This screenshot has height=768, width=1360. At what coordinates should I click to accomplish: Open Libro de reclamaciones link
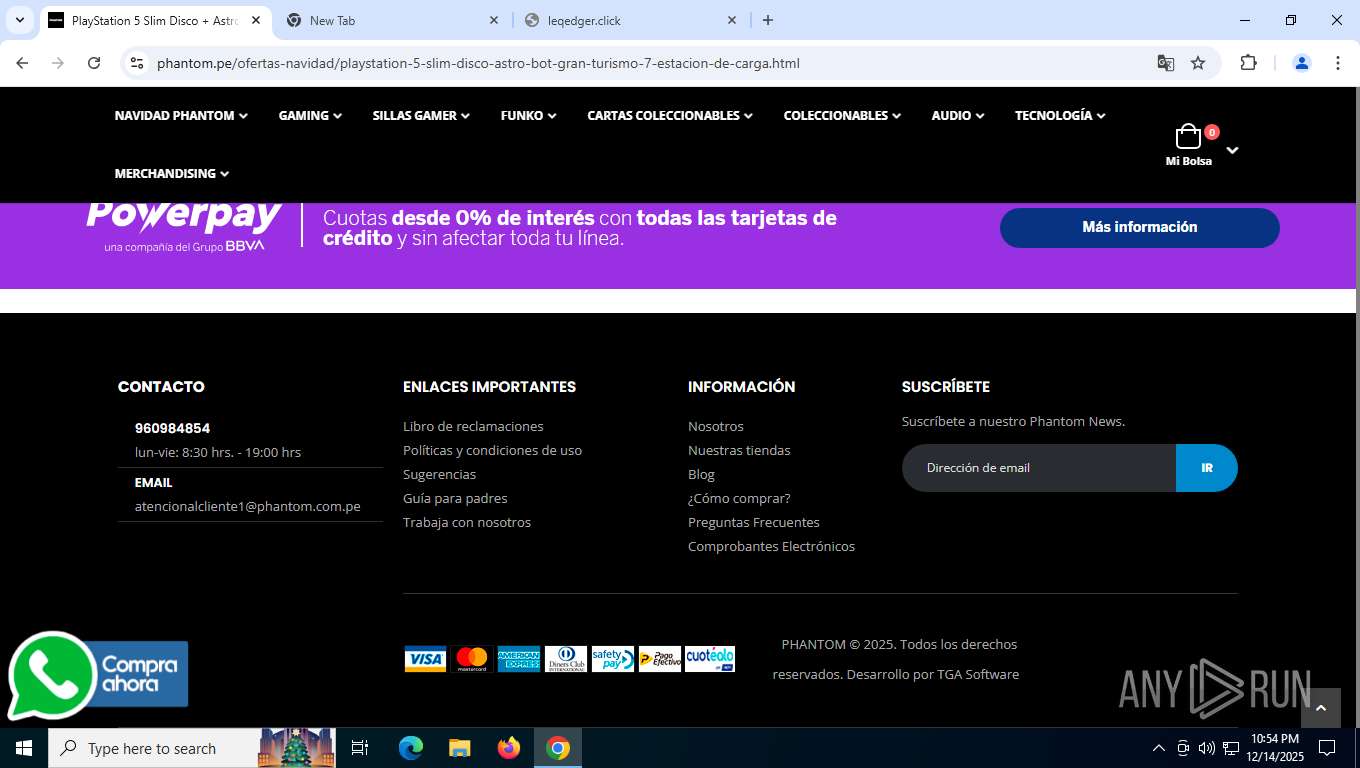pos(473,426)
